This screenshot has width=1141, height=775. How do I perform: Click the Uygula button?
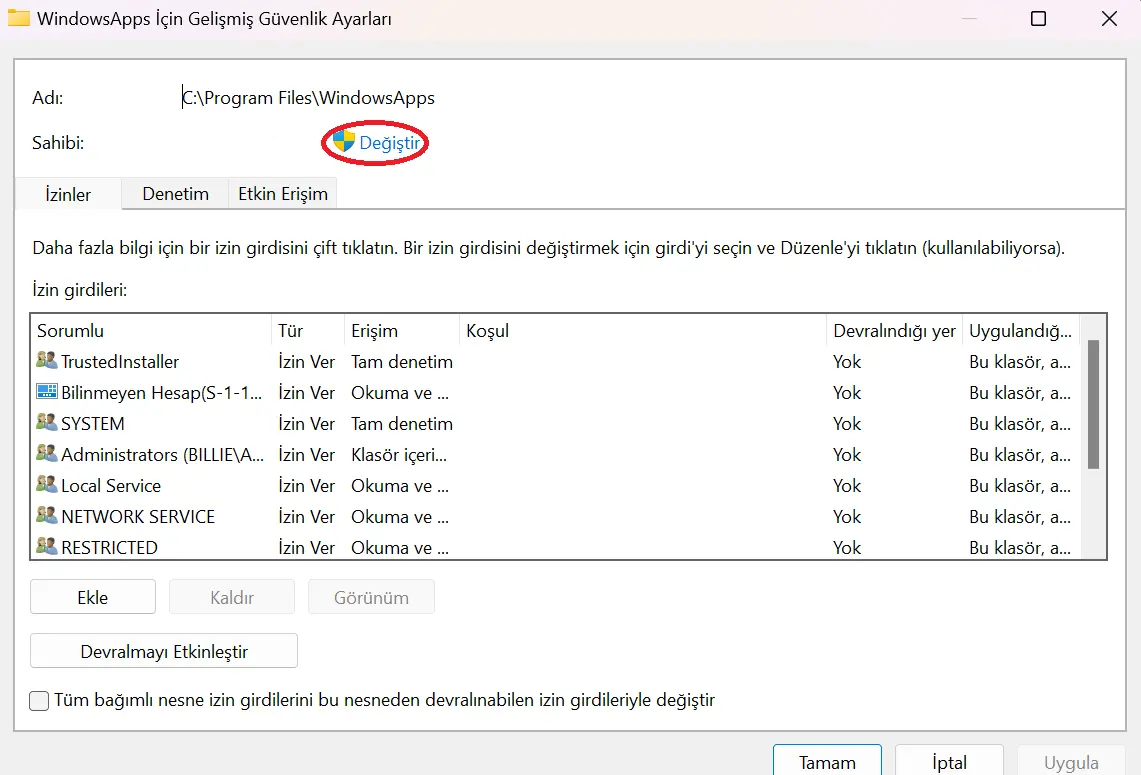pos(1071,761)
